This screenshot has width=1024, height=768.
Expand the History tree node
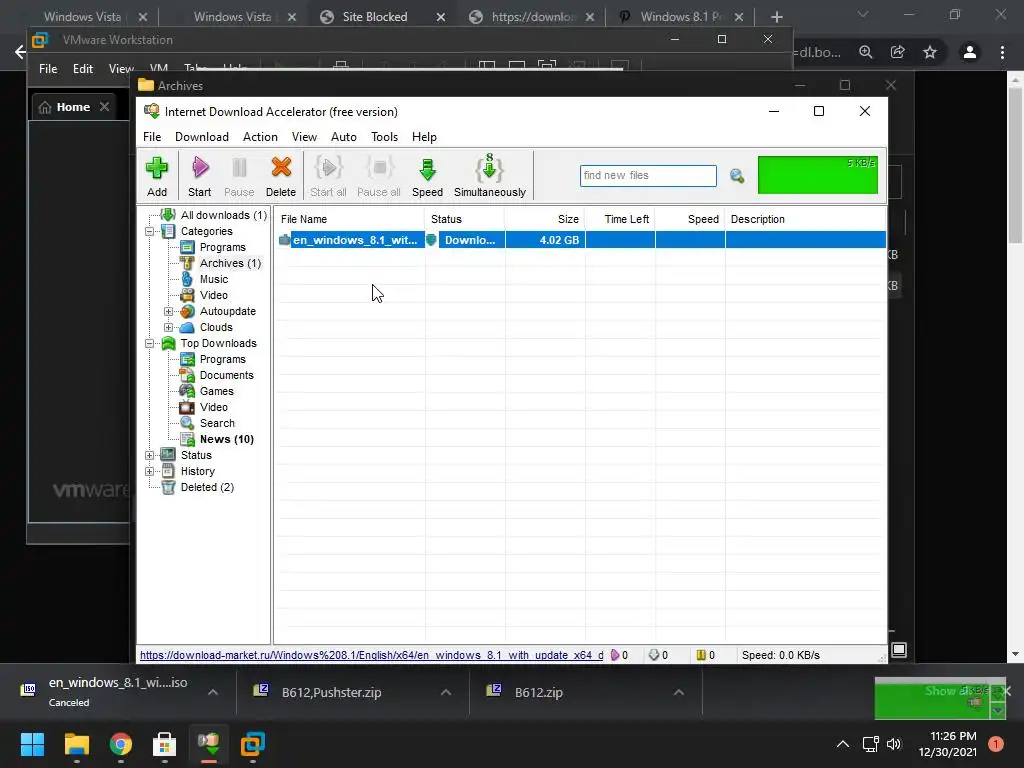click(x=150, y=471)
